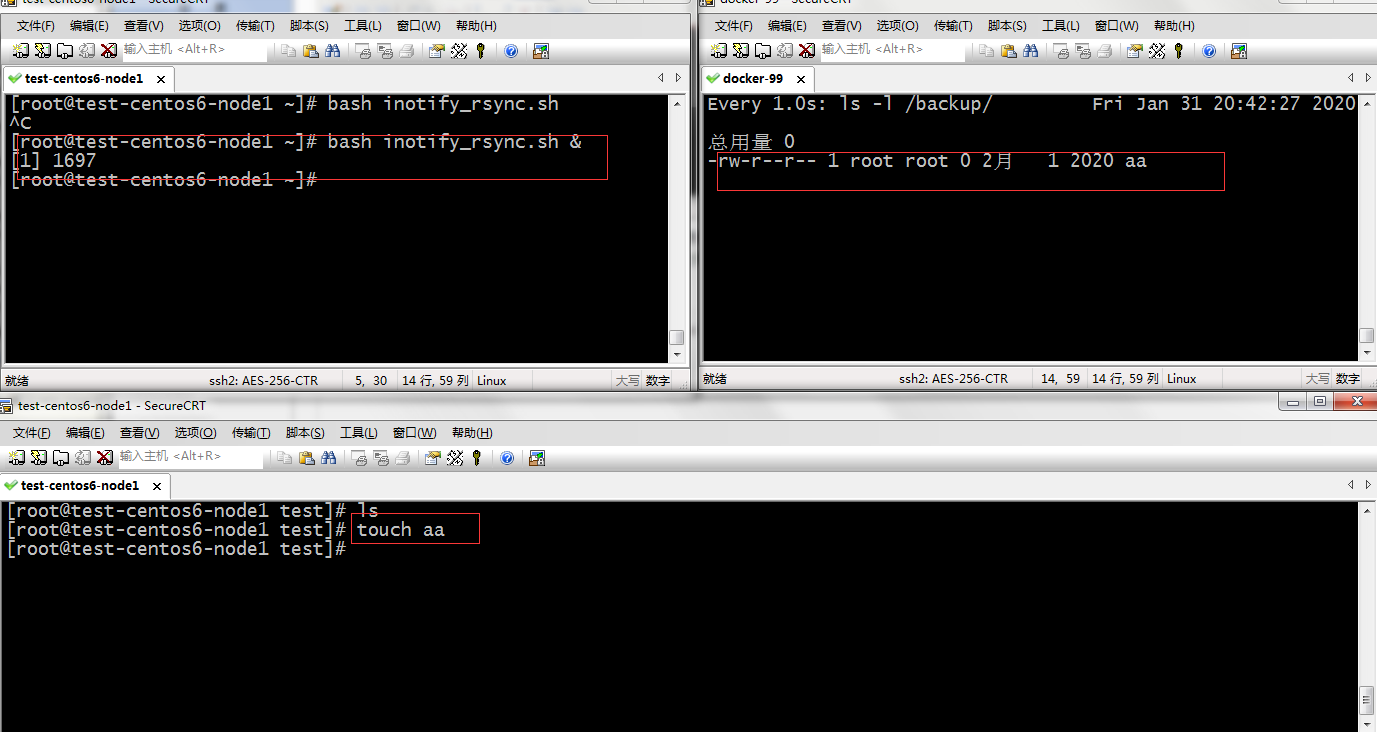Viewport: 1377px width, 732px height.
Task: Select the docker-99 session tab
Action: pos(752,79)
